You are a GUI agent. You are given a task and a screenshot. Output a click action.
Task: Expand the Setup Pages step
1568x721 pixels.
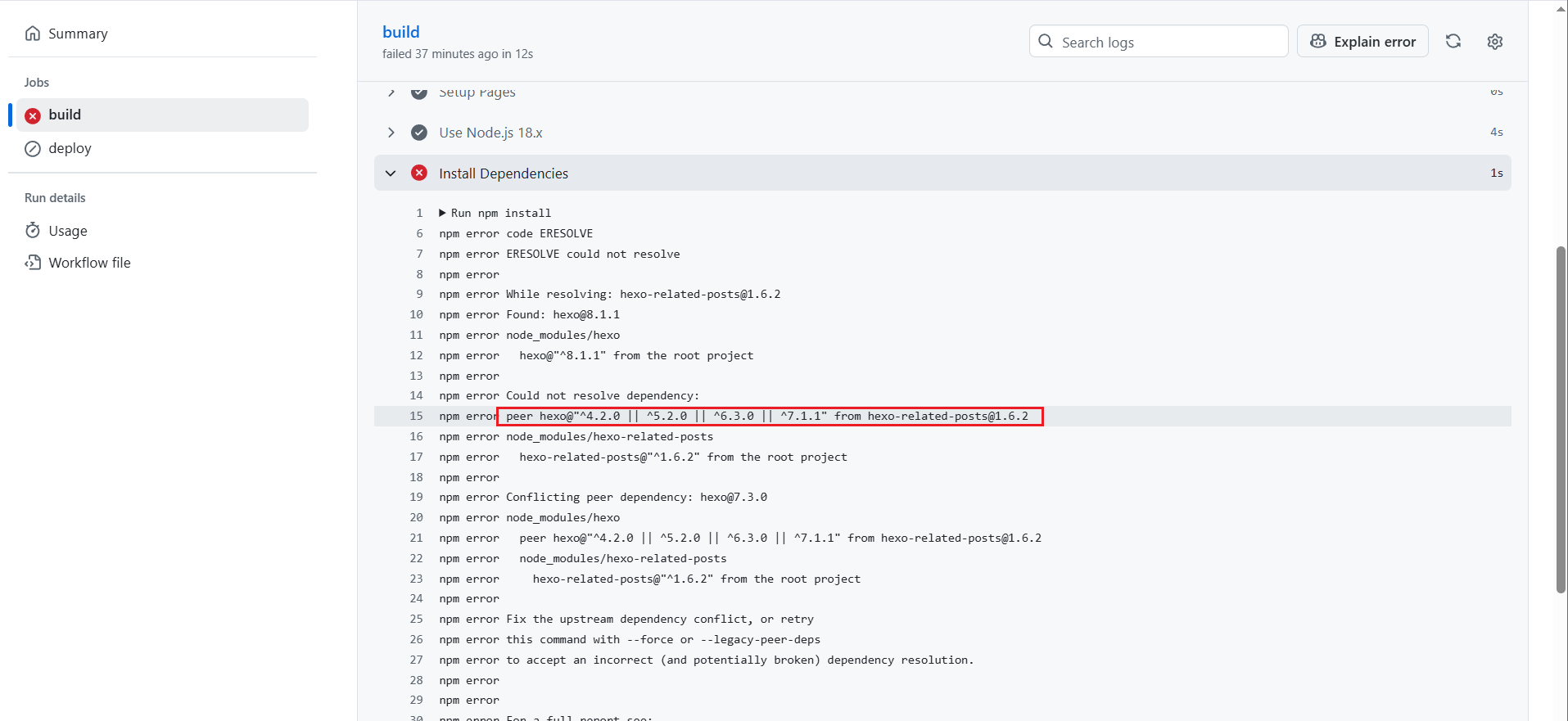391,92
